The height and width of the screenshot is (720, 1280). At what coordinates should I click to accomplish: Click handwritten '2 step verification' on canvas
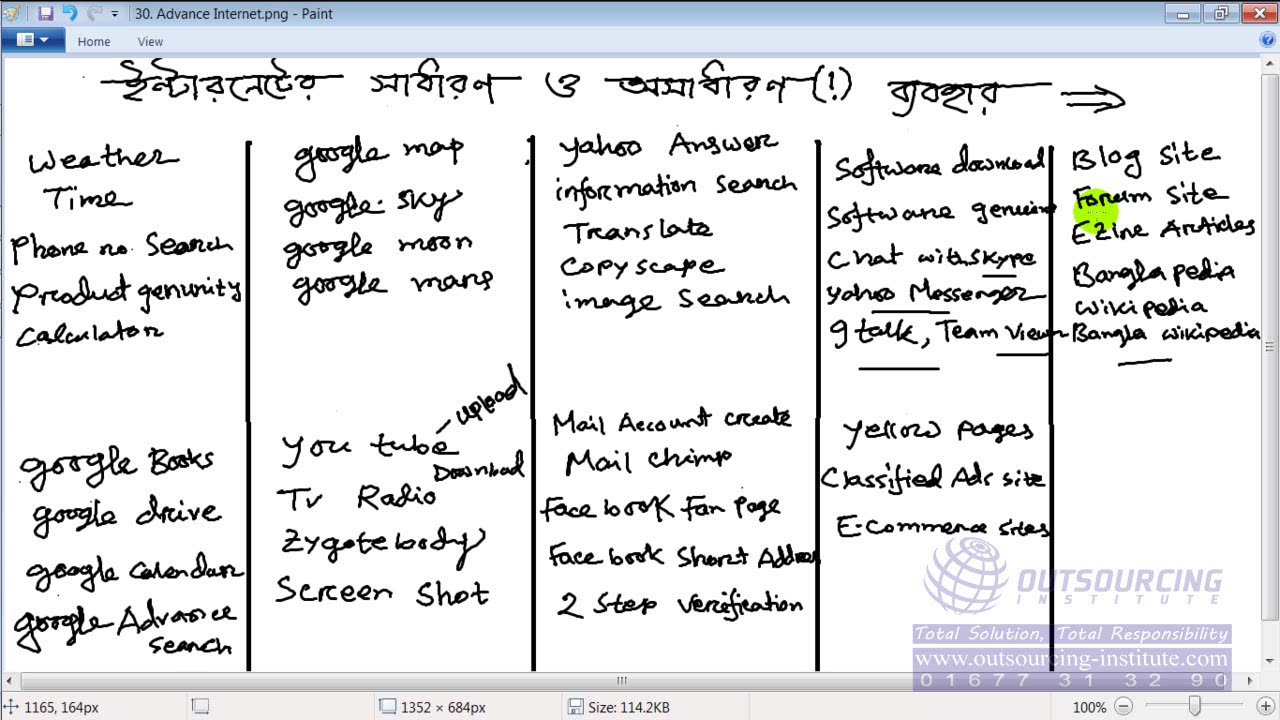(681, 605)
